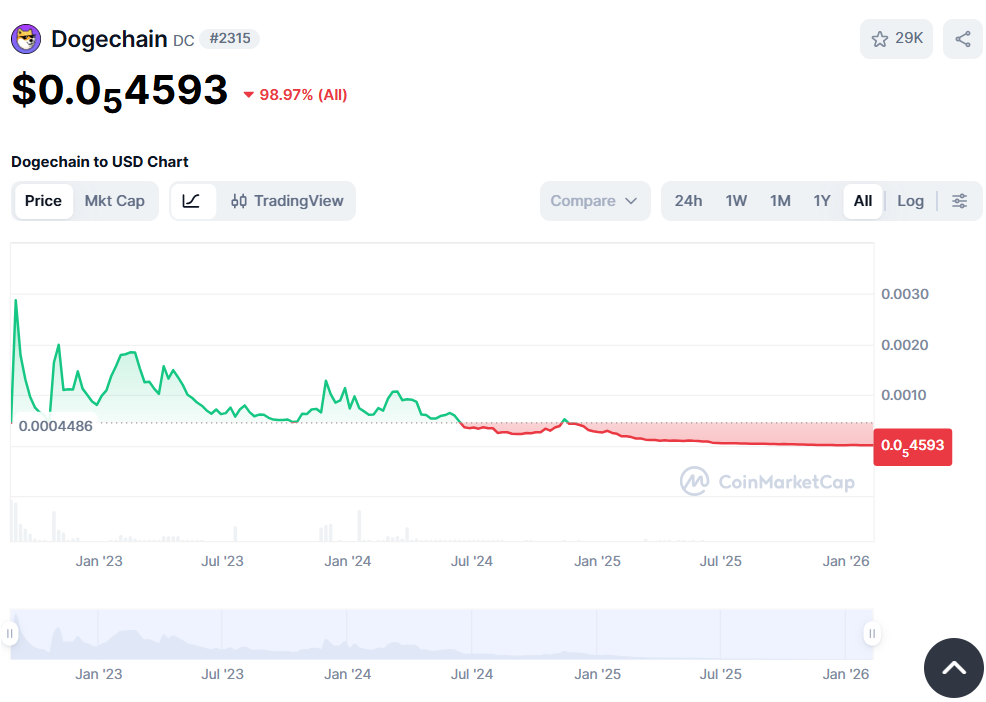Toggle the Log scale option
This screenshot has width=986, height=702.
pyautogui.click(x=910, y=201)
